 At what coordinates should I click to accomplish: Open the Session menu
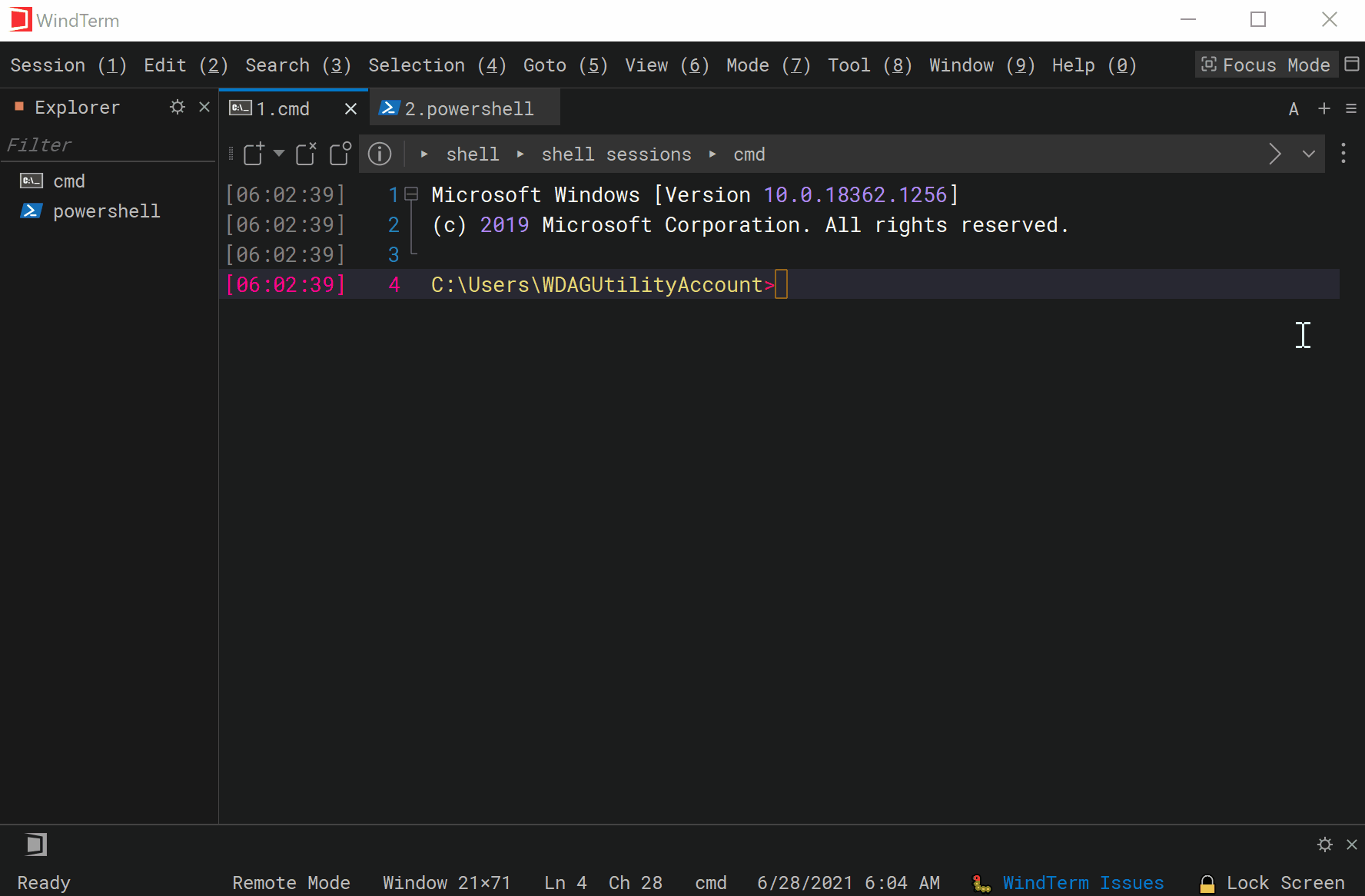(x=68, y=65)
